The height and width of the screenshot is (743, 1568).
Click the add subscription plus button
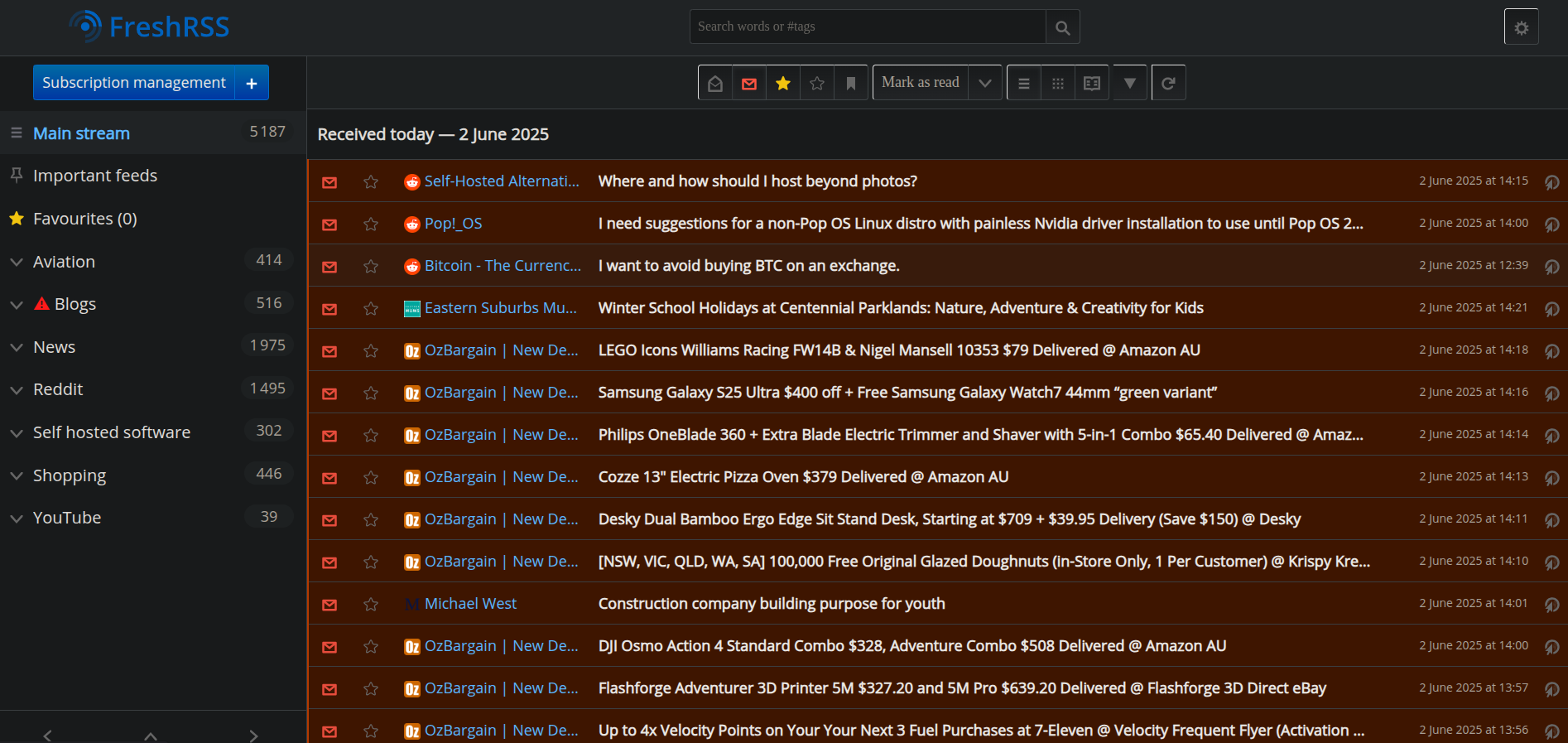pyautogui.click(x=252, y=83)
